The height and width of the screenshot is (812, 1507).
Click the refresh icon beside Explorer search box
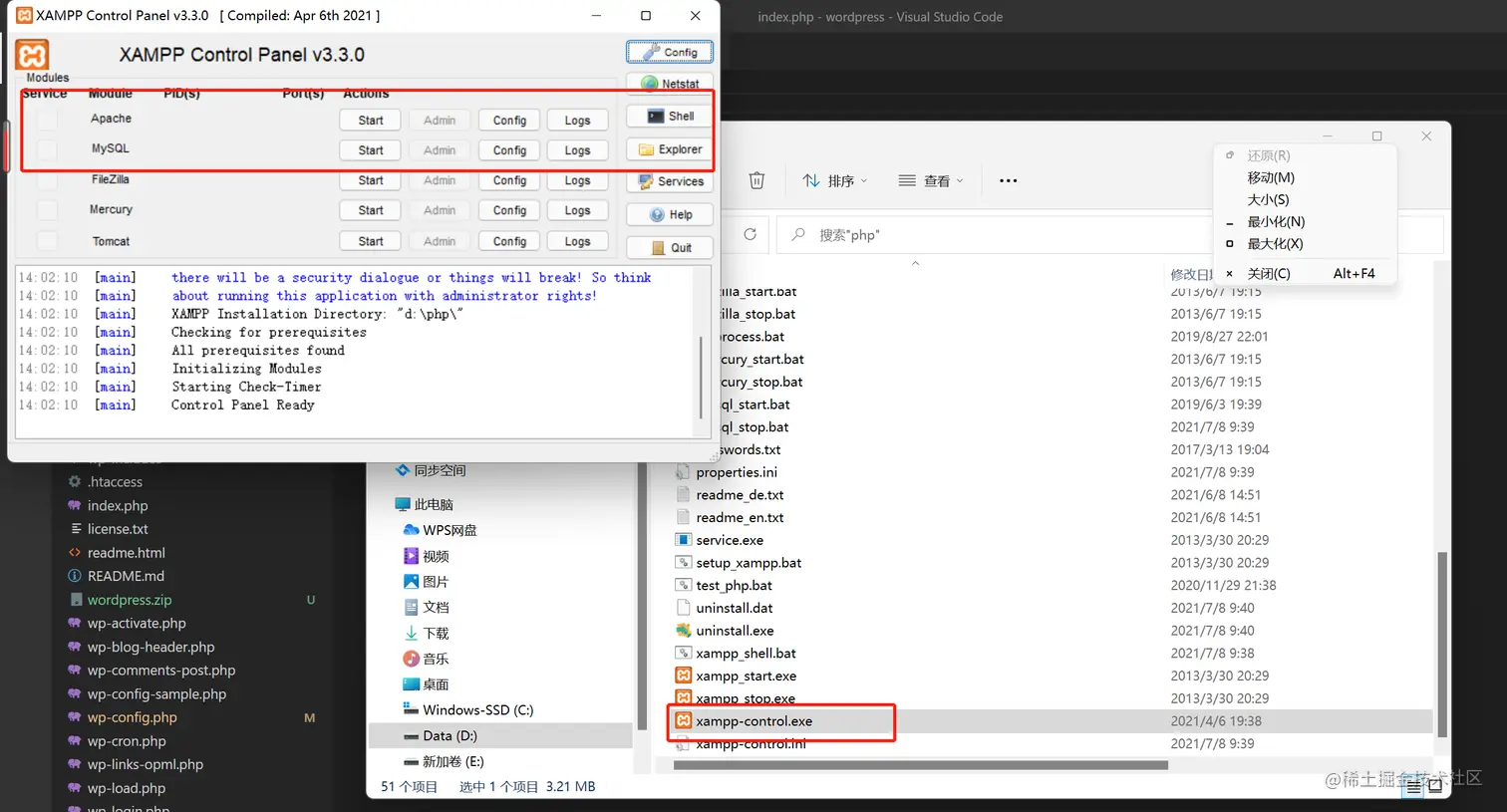[750, 234]
